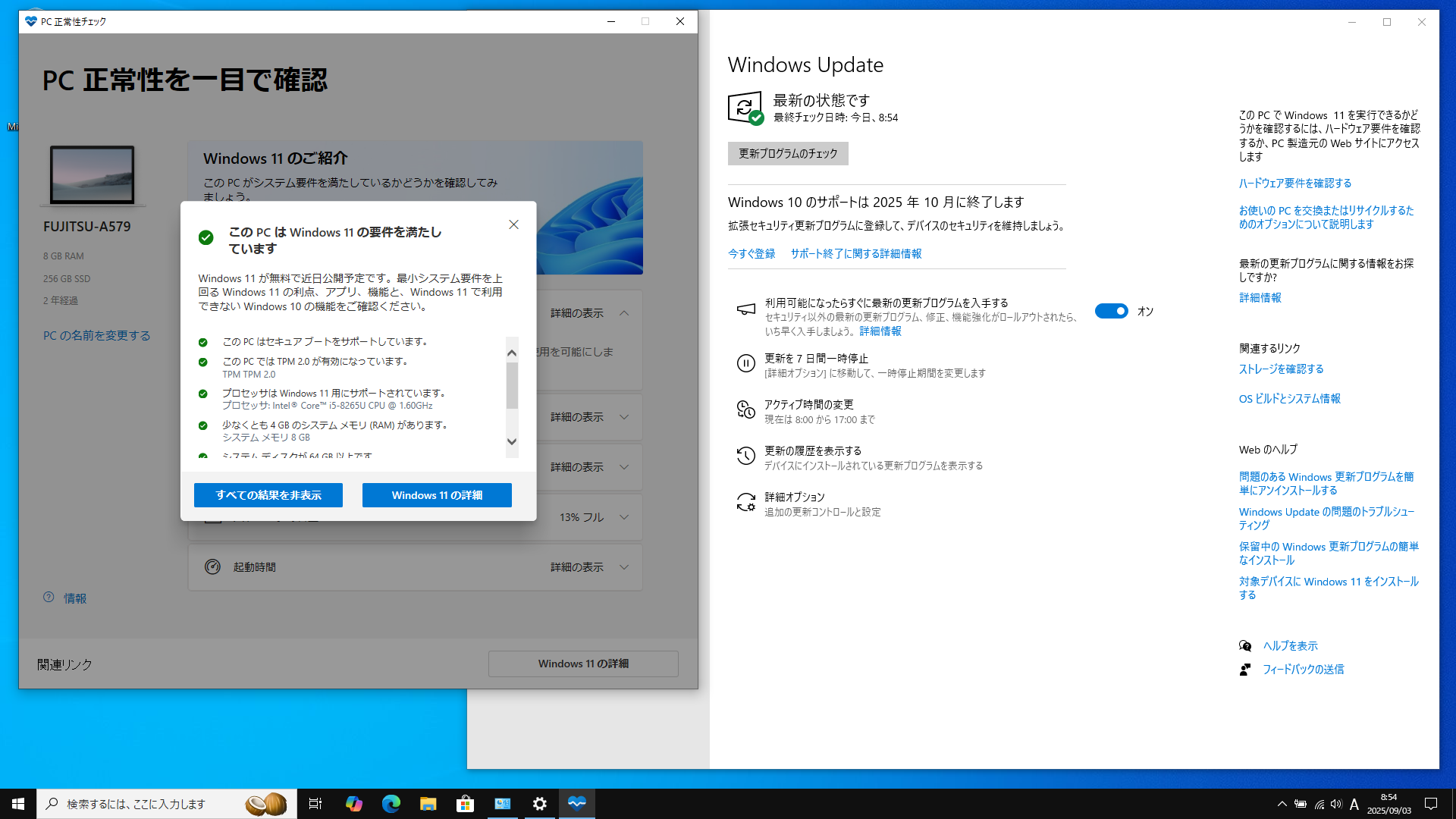Close the Windows 11 requirements result dialog
Image resolution: width=1456 pixels, height=819 pixels.
[513, 224]
